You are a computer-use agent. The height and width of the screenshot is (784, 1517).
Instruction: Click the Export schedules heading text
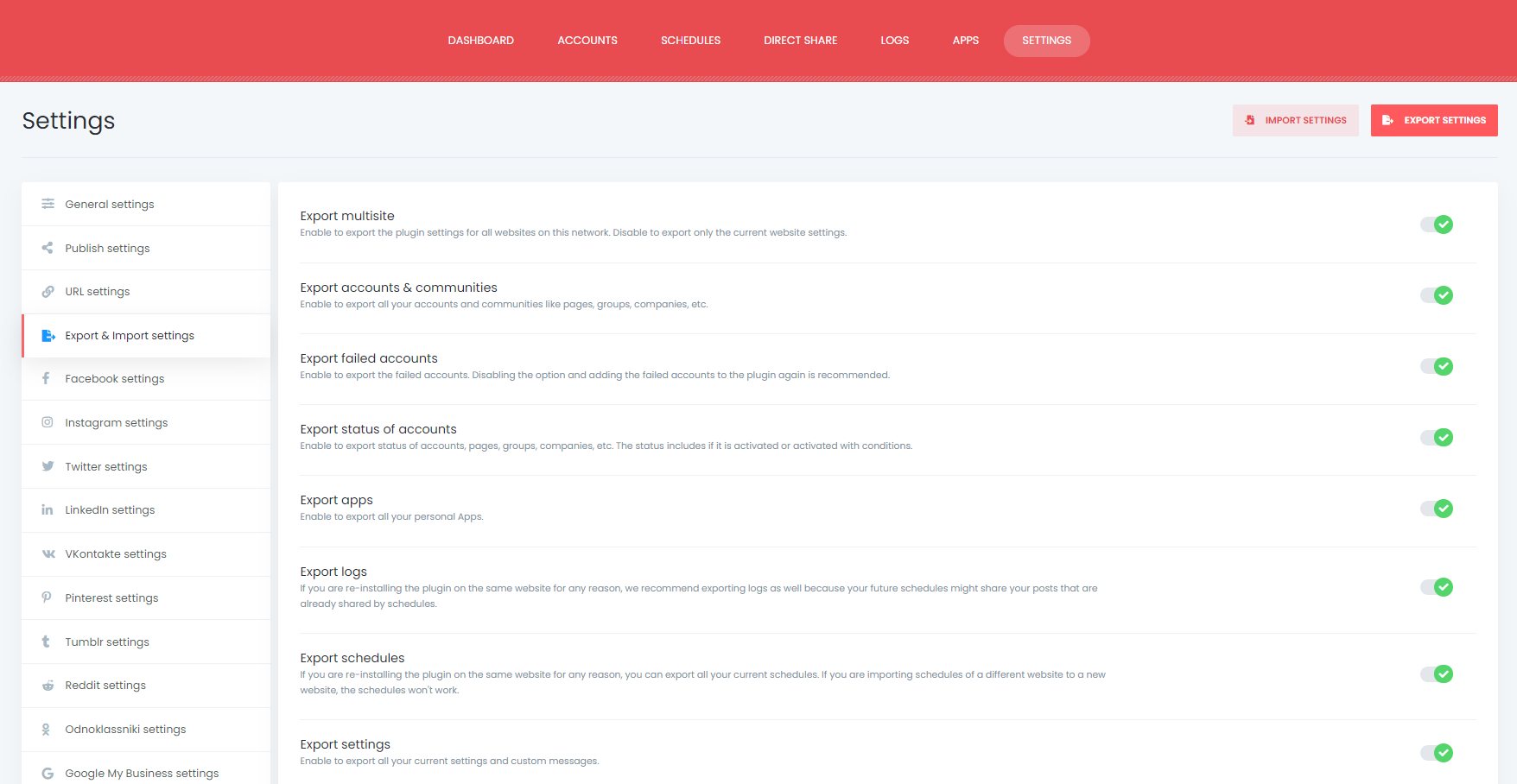[x=352, y=658]
